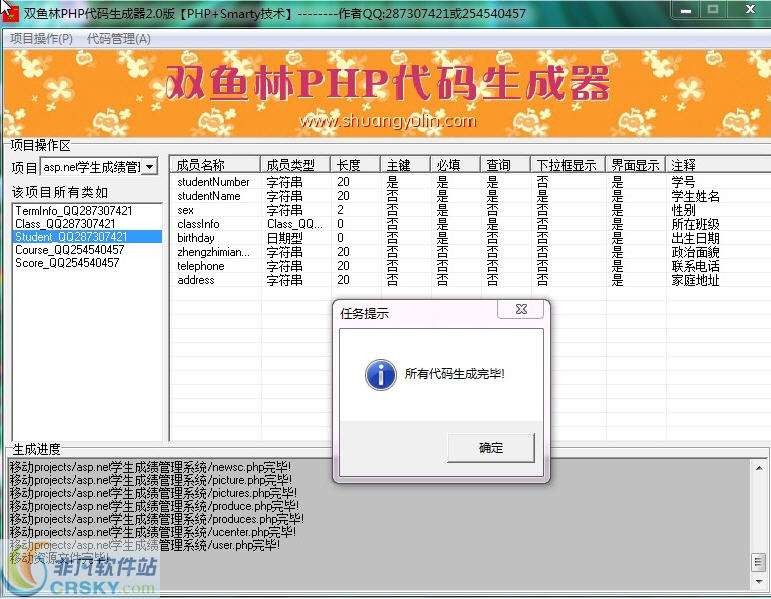Click the 性别 comment cell

(683, 210)
